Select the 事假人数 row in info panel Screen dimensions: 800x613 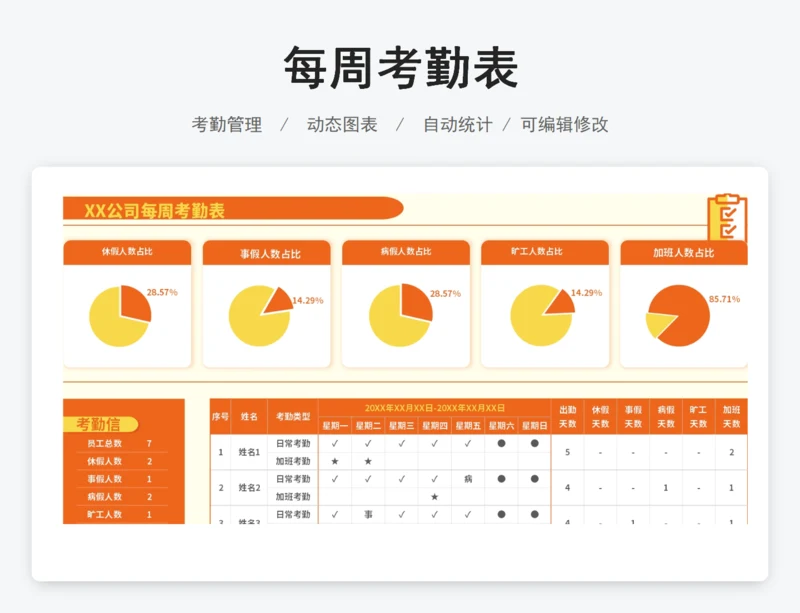(x=123, y=479)
